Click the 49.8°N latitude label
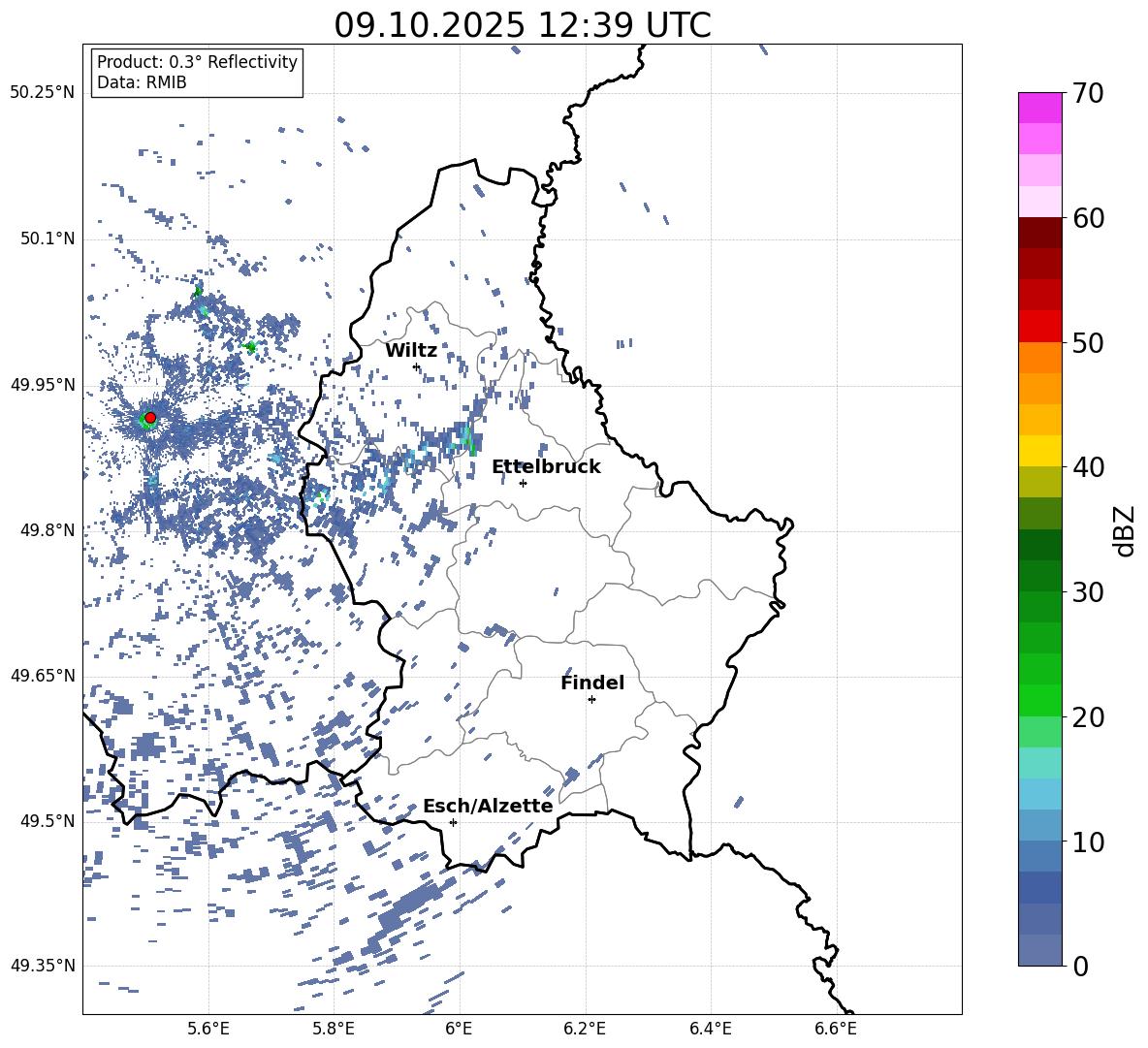Image resolution: width=1148 pixels, height=1048 pixels. pyautogui.click(x=48, y=530)
